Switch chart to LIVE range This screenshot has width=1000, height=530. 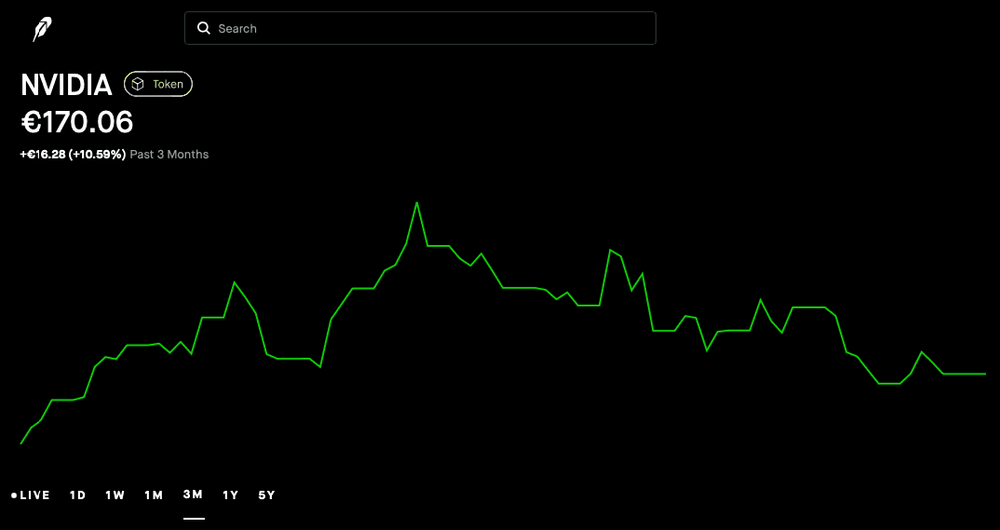coord(31,495)
